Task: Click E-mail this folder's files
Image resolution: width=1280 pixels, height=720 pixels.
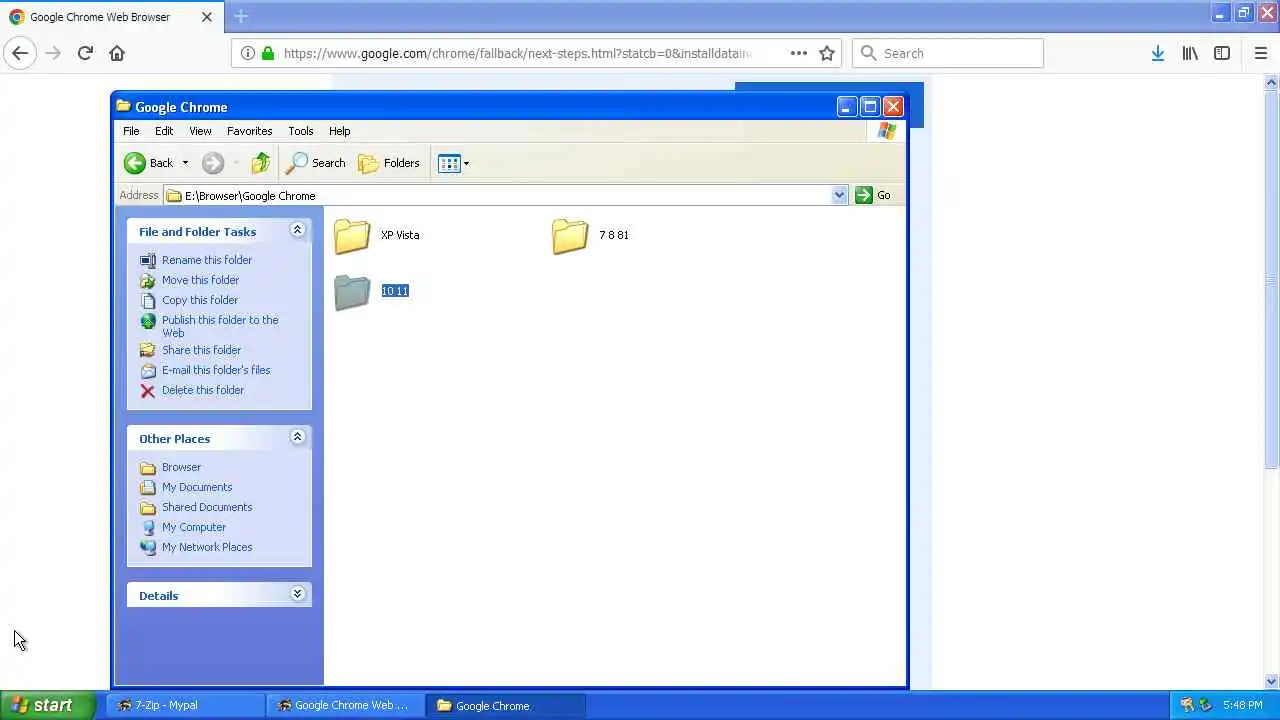Action: click(x=216, y=370)
